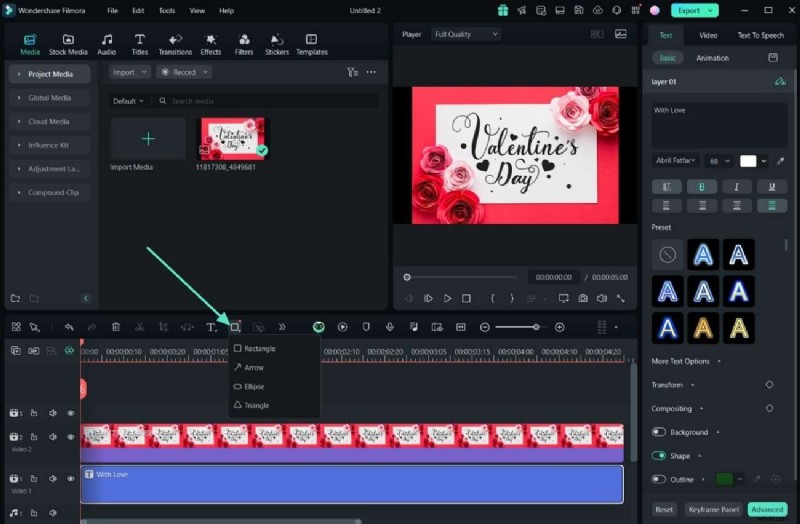Image resolution: width=800 pixels, height=524 pixels.
Task: Click the eyedropper color picker icon
Action: point(780,161)
